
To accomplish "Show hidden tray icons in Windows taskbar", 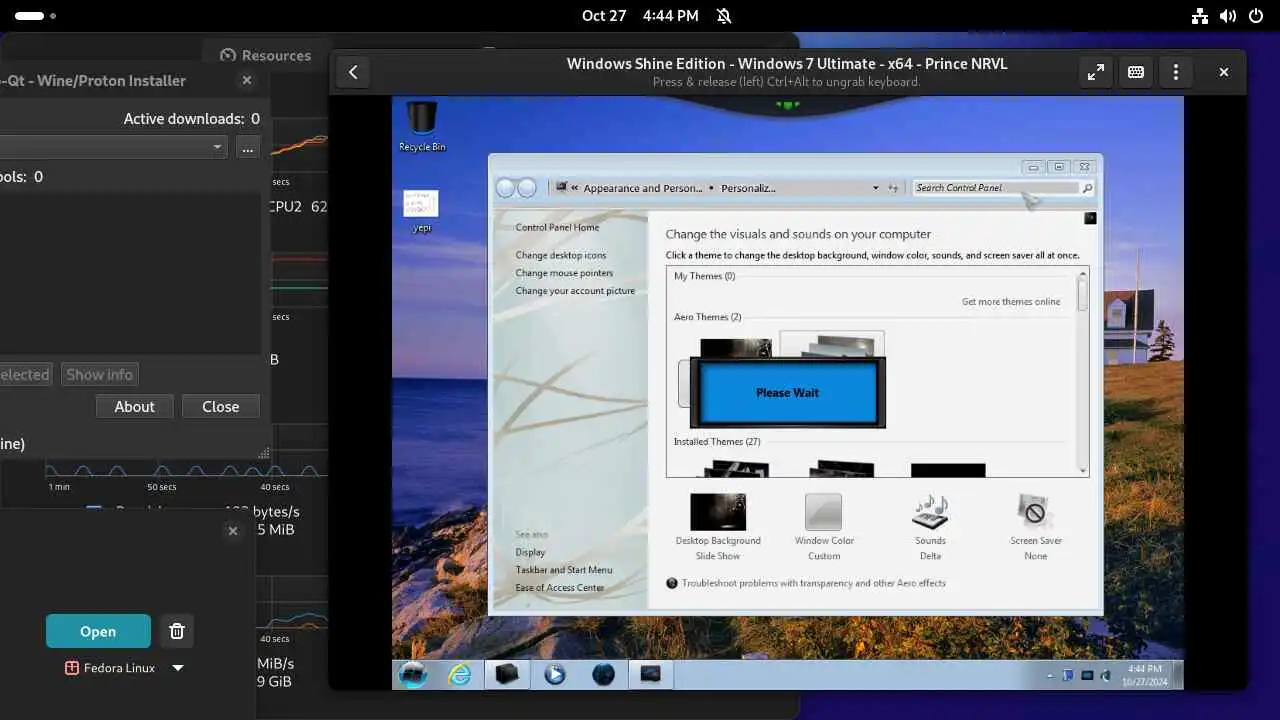I will [1050, 676].
